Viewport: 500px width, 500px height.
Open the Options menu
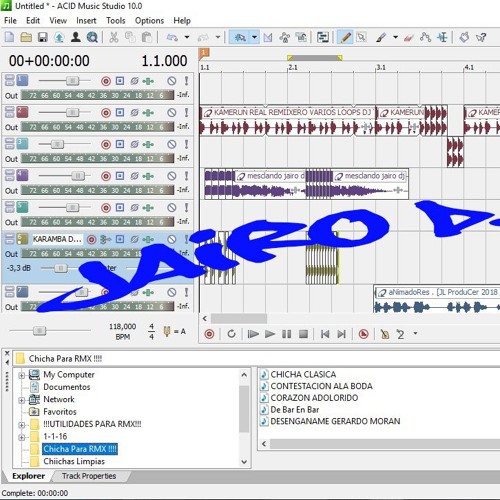click(x=149, y=21)
